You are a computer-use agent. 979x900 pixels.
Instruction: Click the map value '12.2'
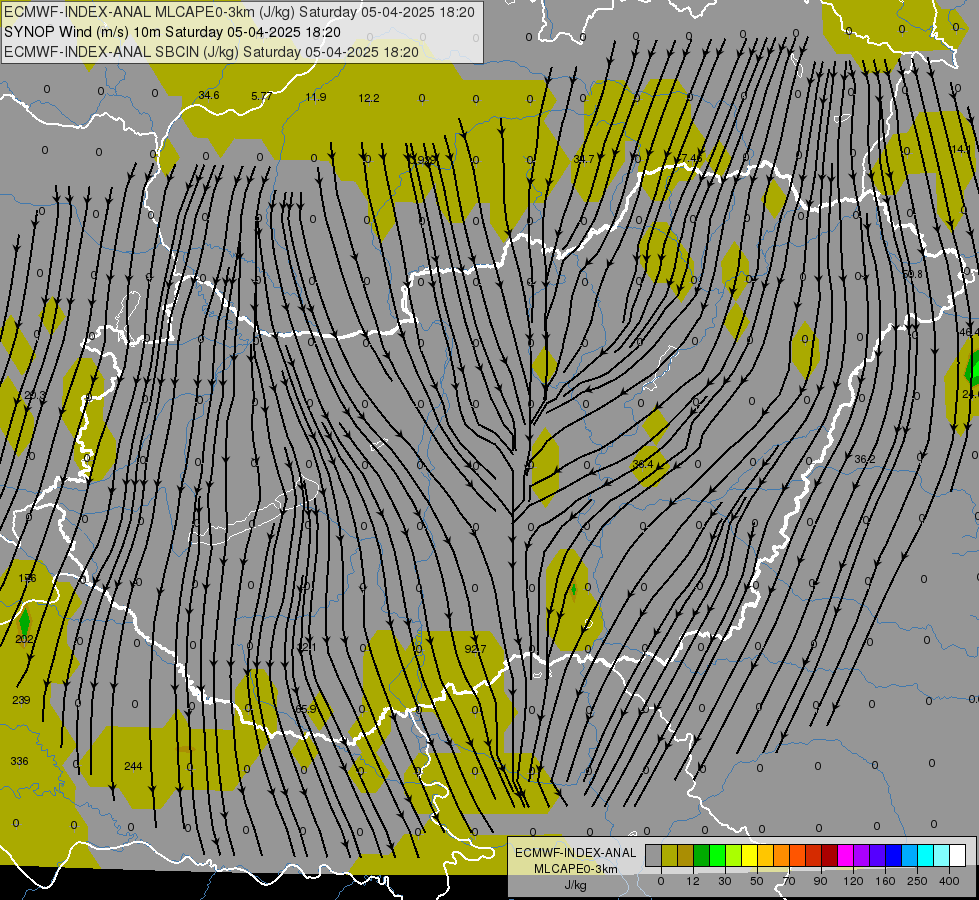point(369,98)
